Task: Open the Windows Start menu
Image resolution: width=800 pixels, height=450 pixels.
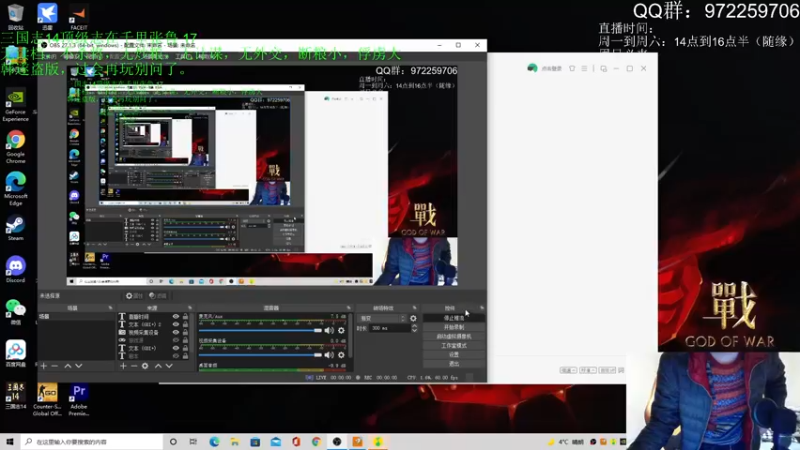Action: click(x=10, y=442)
